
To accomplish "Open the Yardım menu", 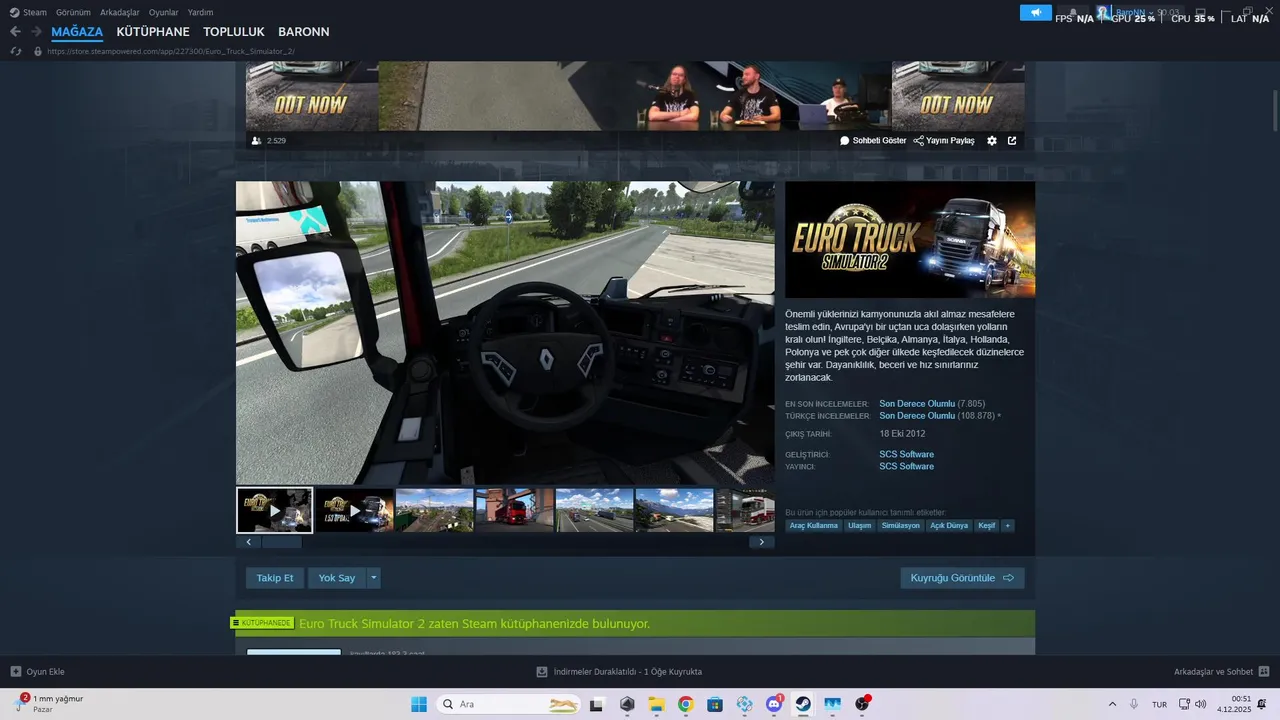I will [201, 13].
